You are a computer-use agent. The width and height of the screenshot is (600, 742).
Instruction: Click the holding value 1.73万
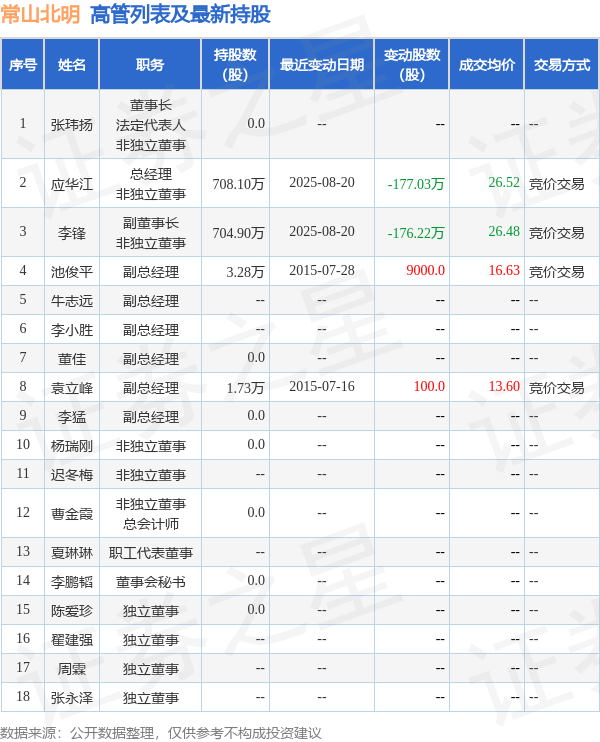coord(245,388)
